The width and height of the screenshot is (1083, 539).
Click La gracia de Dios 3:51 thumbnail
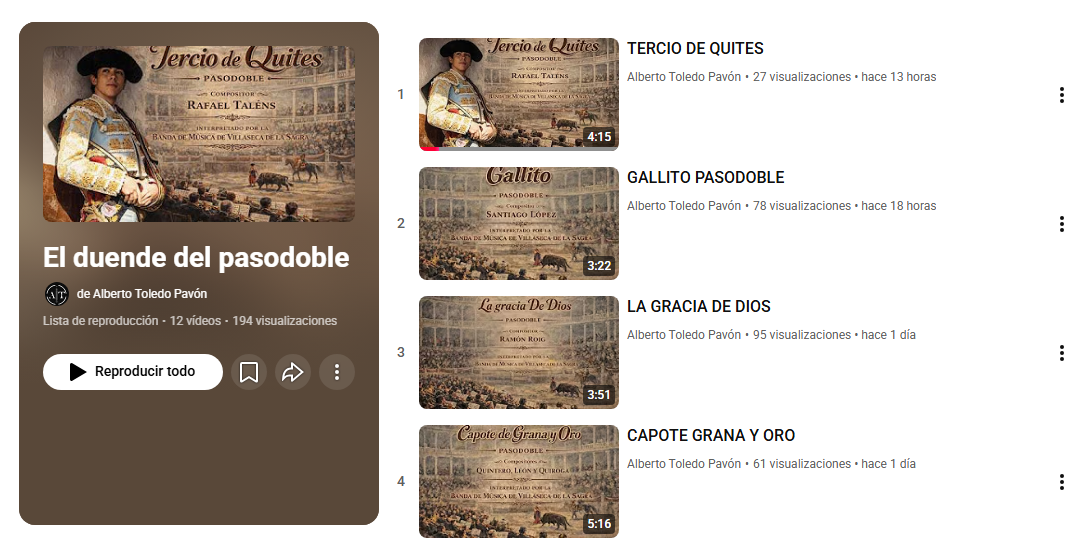[x=519, y=352]
